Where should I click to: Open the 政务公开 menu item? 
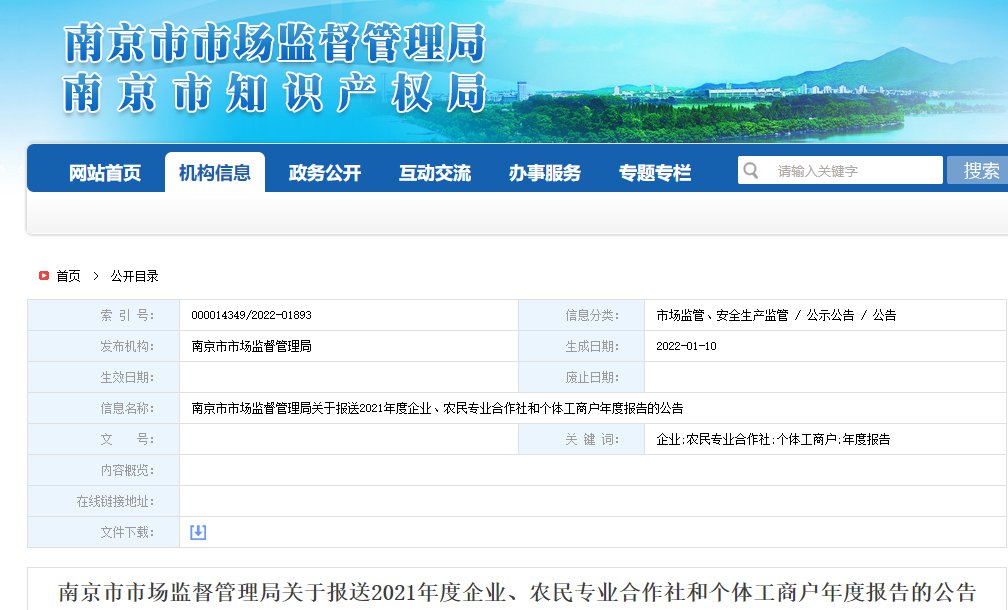coord(325,173)
